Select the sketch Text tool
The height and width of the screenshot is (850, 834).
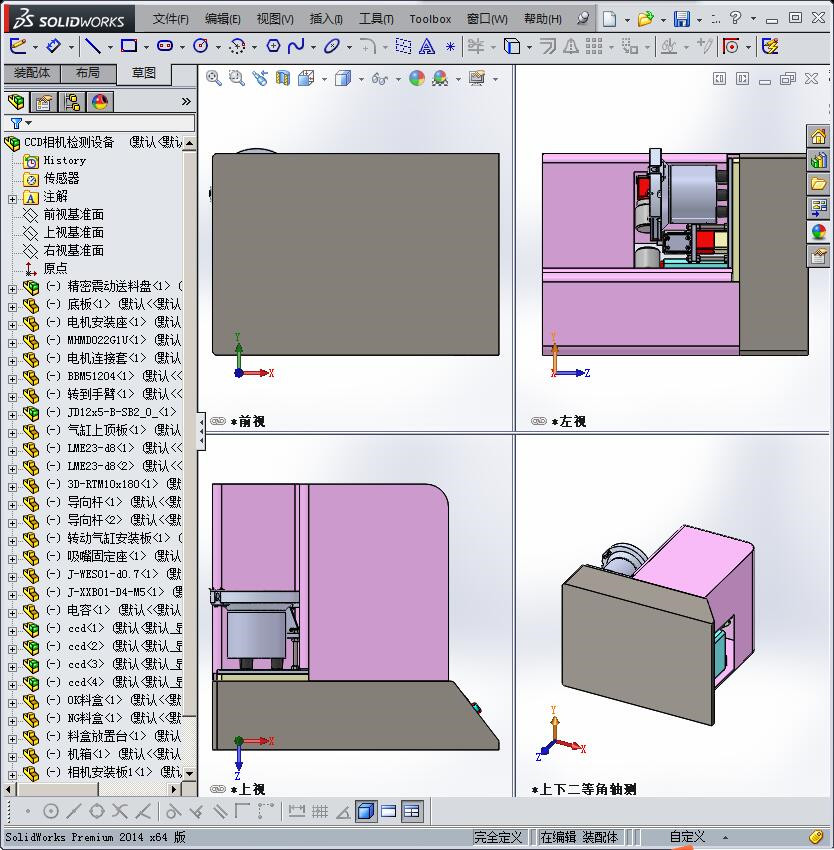pyautogui.click(x=427, y=47)
